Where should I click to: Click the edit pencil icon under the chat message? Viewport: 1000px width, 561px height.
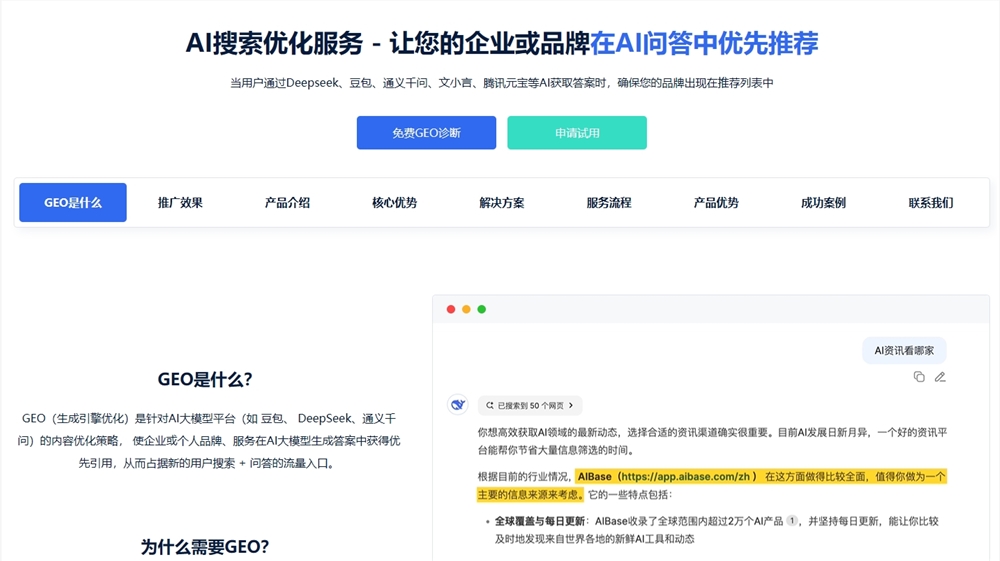[940, 377]
